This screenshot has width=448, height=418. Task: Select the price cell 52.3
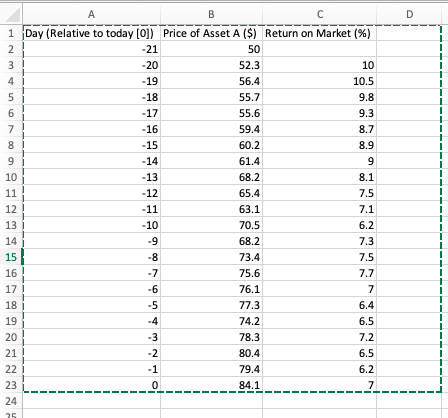211,65
